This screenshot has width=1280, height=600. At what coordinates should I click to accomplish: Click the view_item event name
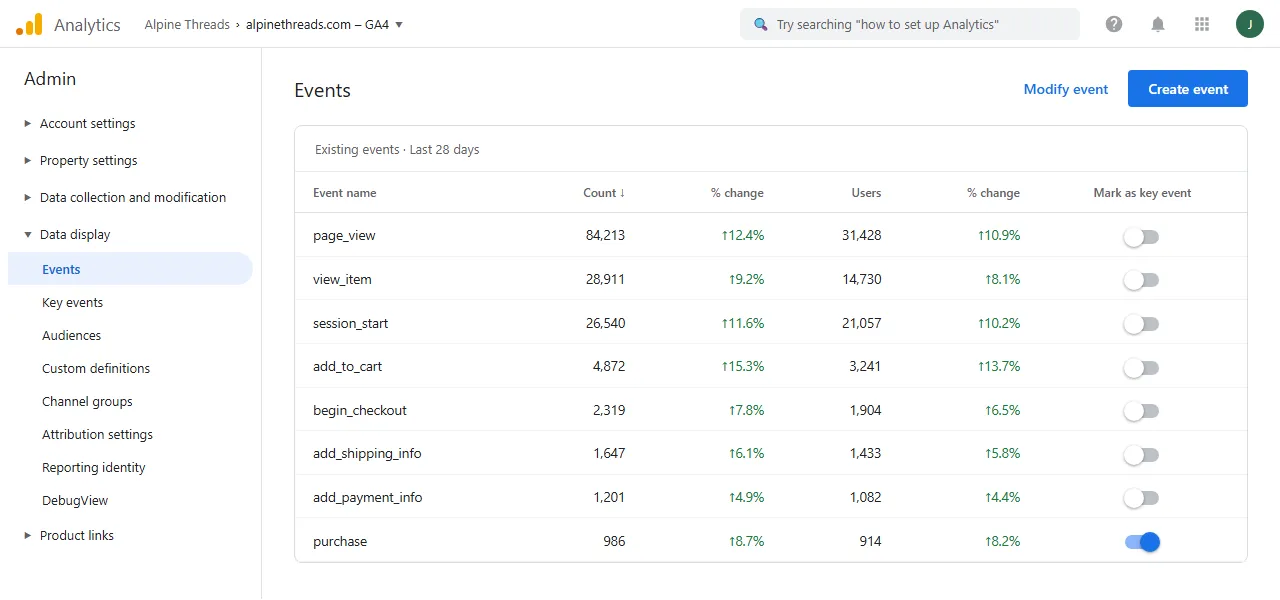tap(342, 279)
